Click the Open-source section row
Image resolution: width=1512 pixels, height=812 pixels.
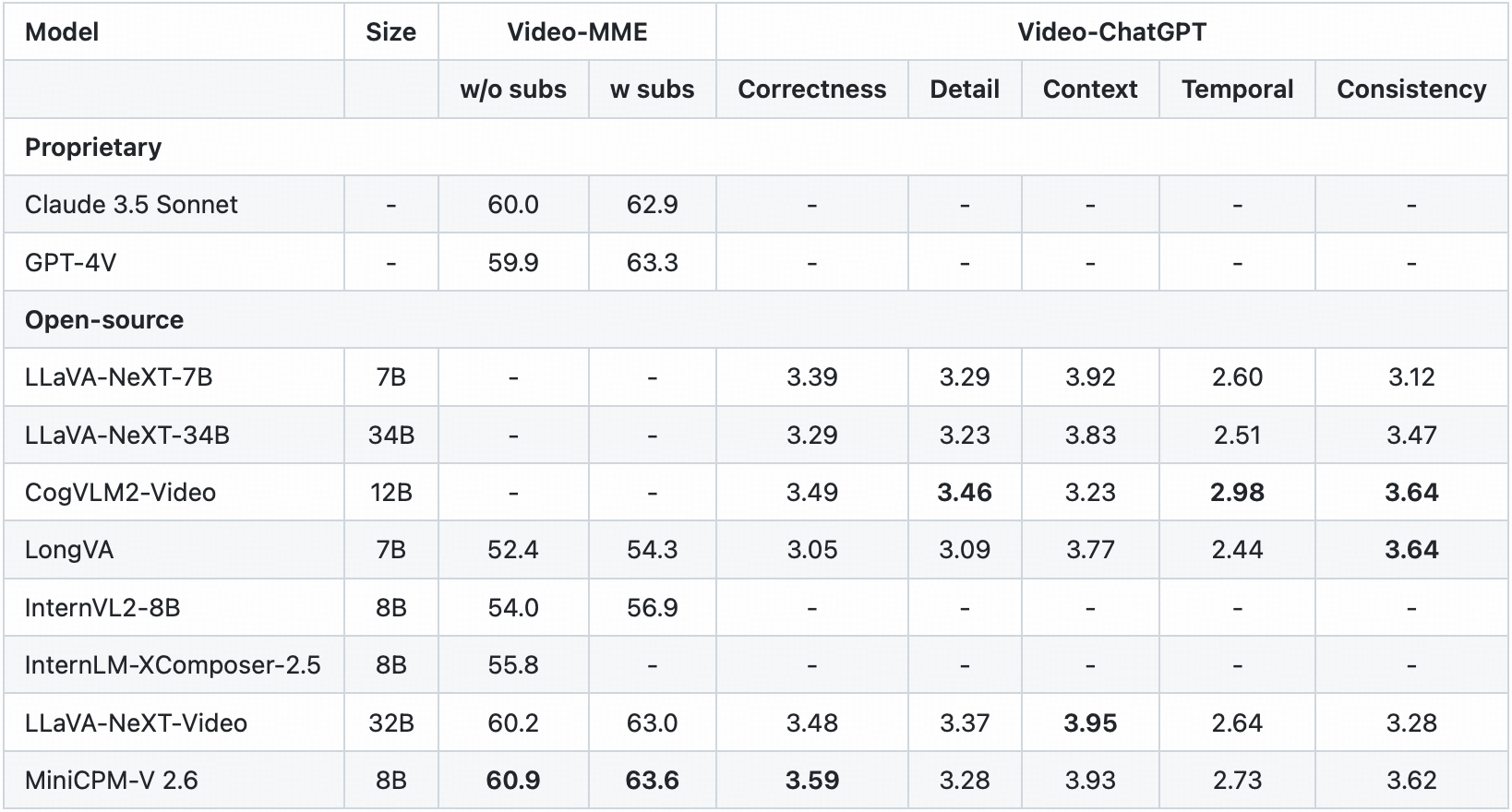(104, 320)
